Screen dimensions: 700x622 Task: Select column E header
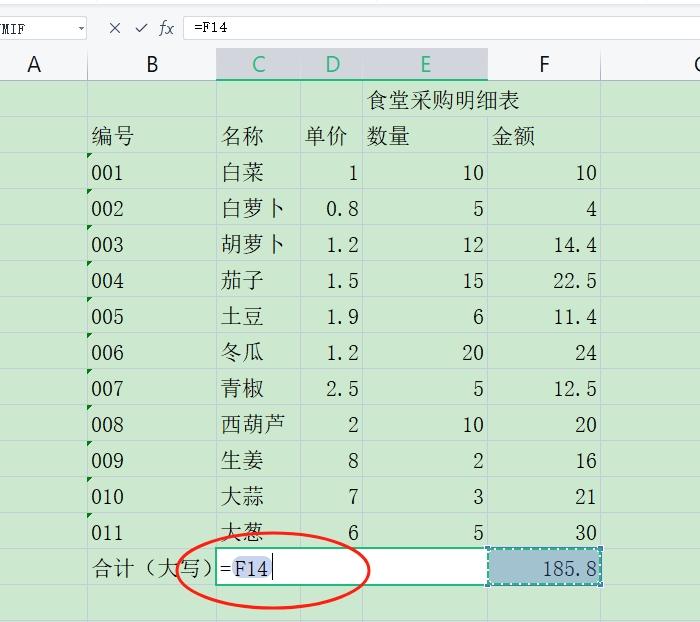click(x=425, y=64)
